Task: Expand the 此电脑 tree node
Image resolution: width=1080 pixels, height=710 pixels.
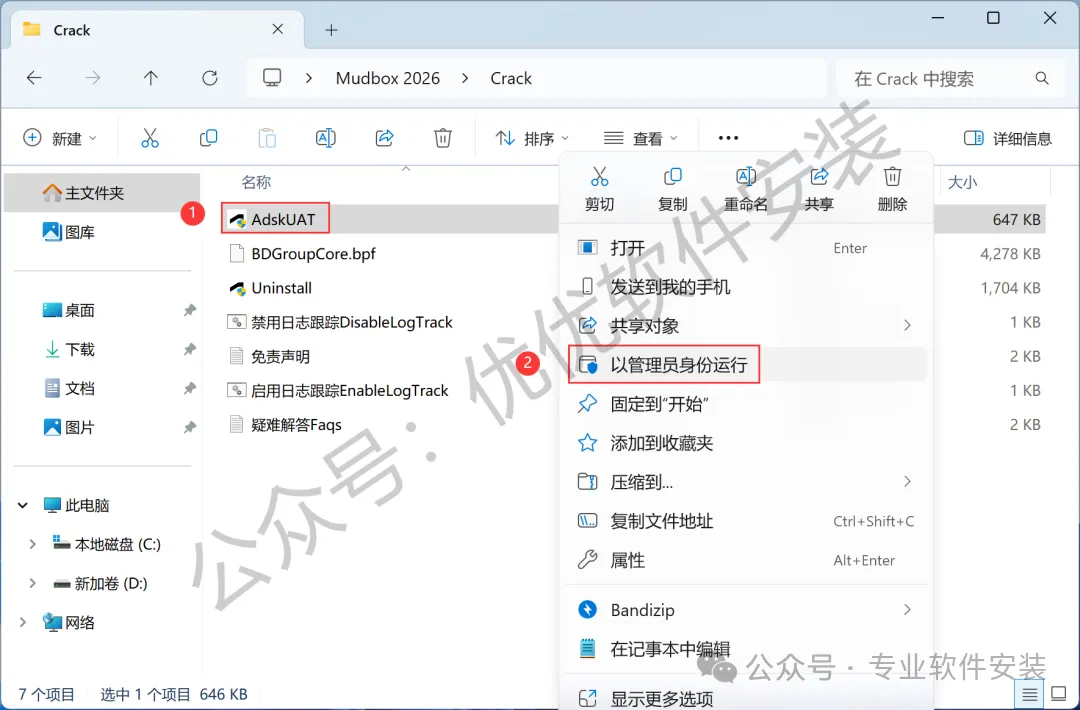Action: point(23,505)
